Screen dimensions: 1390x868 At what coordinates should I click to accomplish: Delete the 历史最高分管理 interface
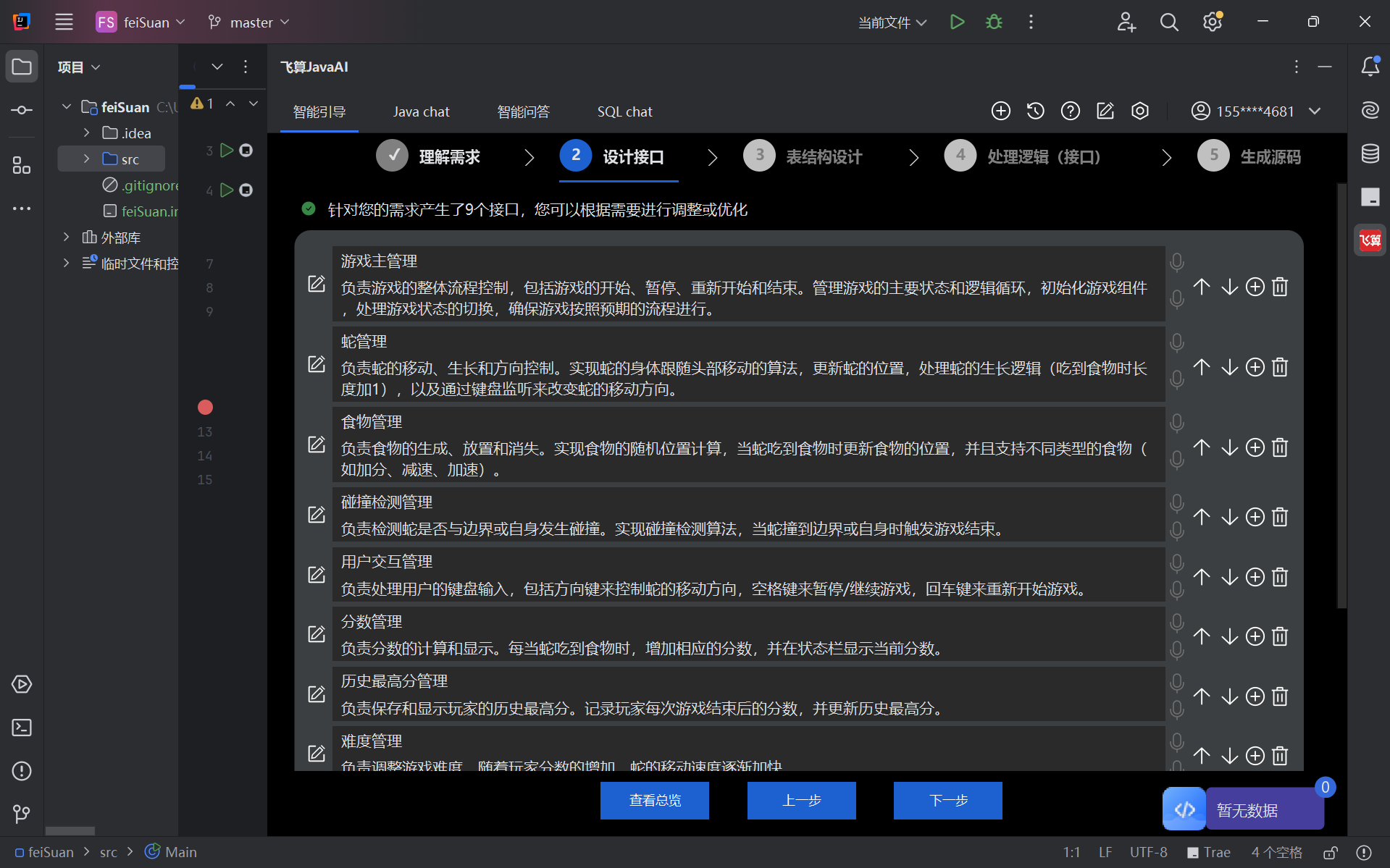tap(1280, 696)
